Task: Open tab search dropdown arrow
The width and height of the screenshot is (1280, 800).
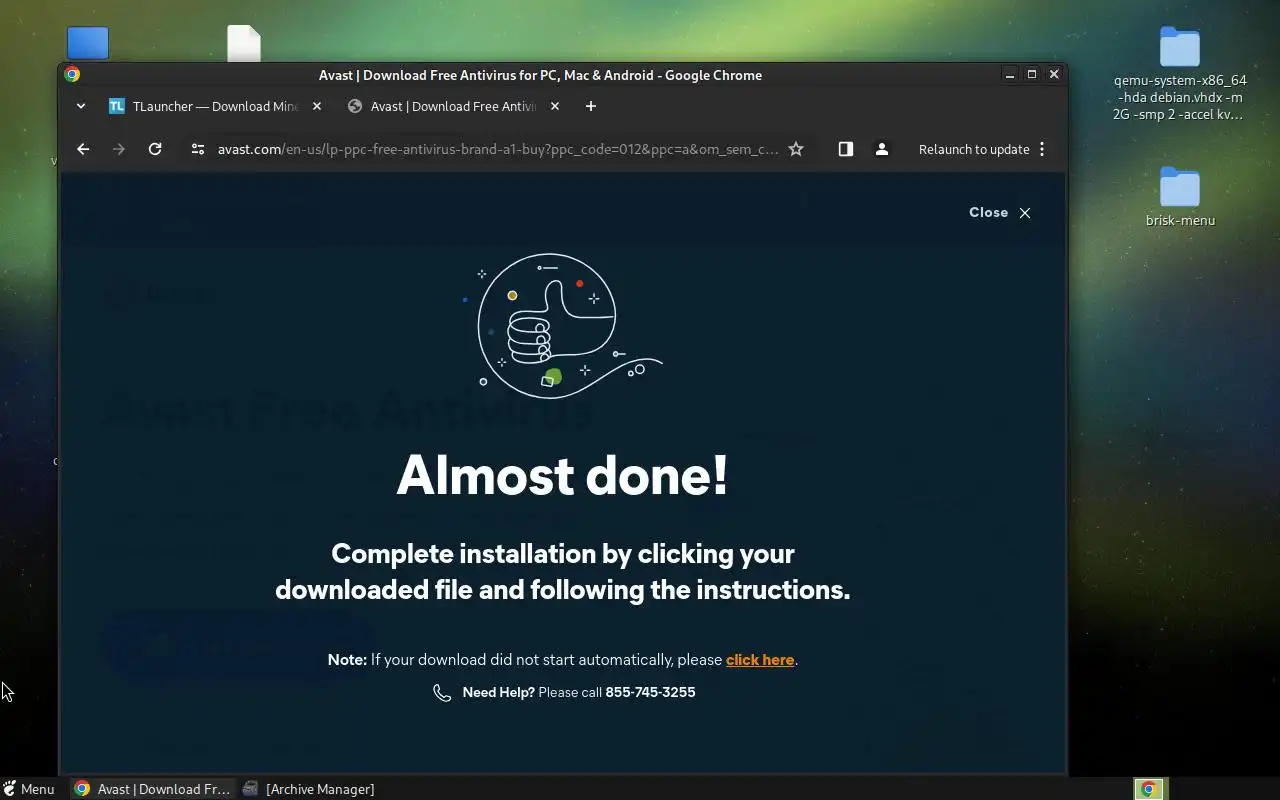Action: pyautogui.click(x=81, y=106)
